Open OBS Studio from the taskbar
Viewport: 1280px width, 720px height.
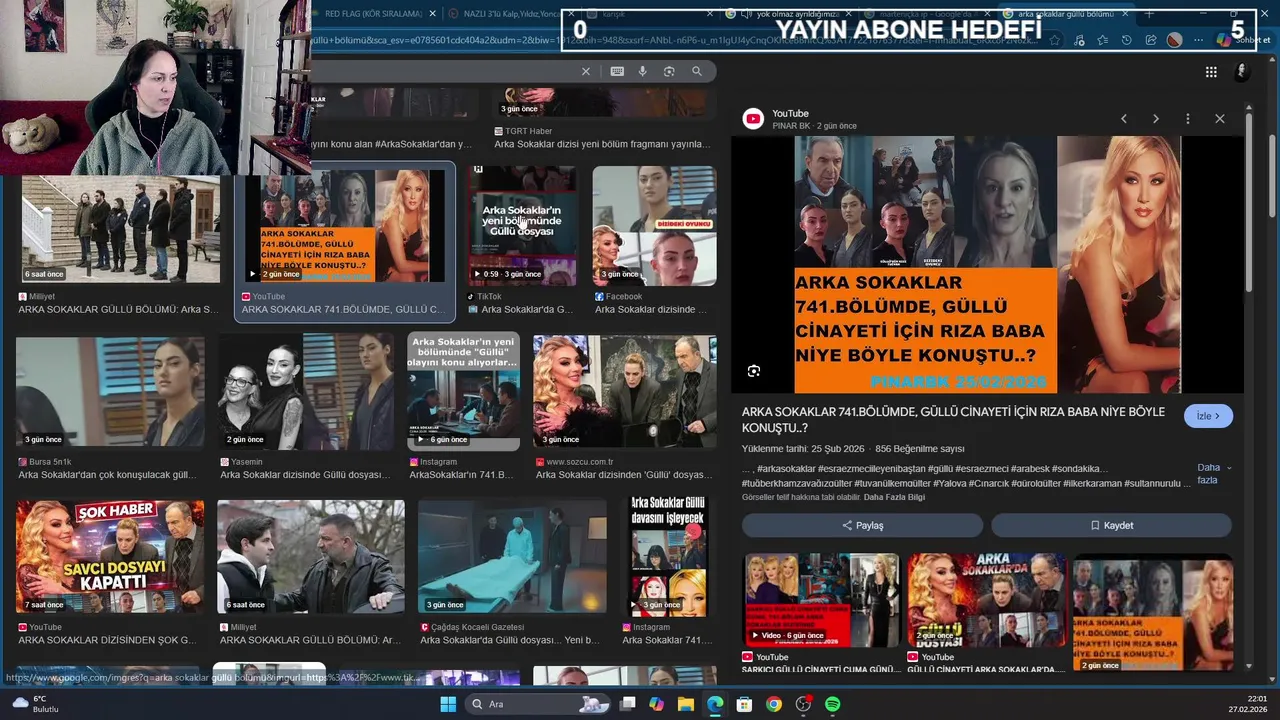(x=803, y=704)
